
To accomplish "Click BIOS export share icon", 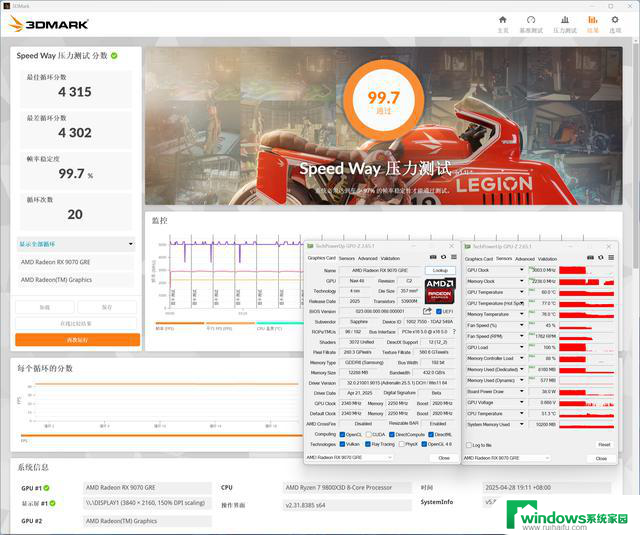I will point(427,311).
